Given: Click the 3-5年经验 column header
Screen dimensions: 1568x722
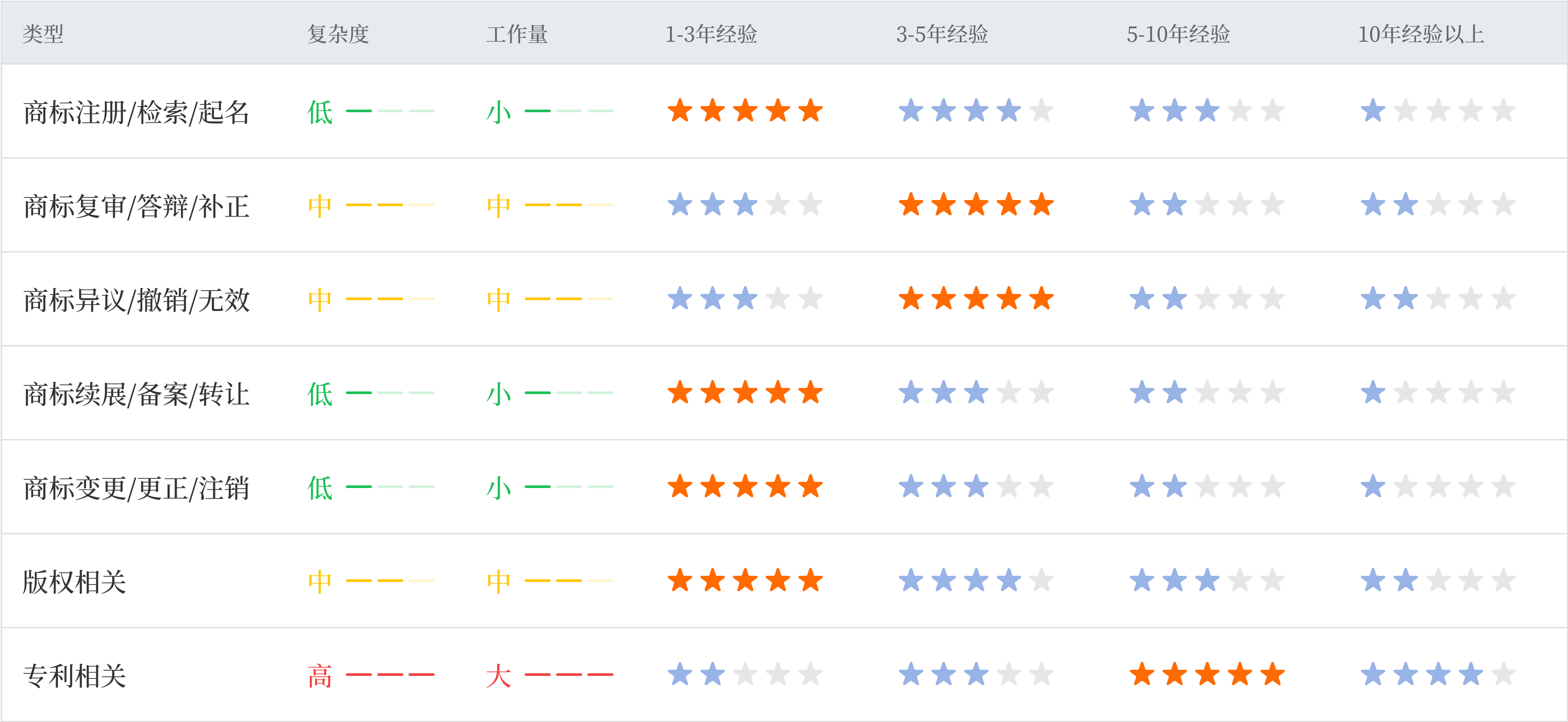Looking at the screenshot, I should [x=941, y=34].
